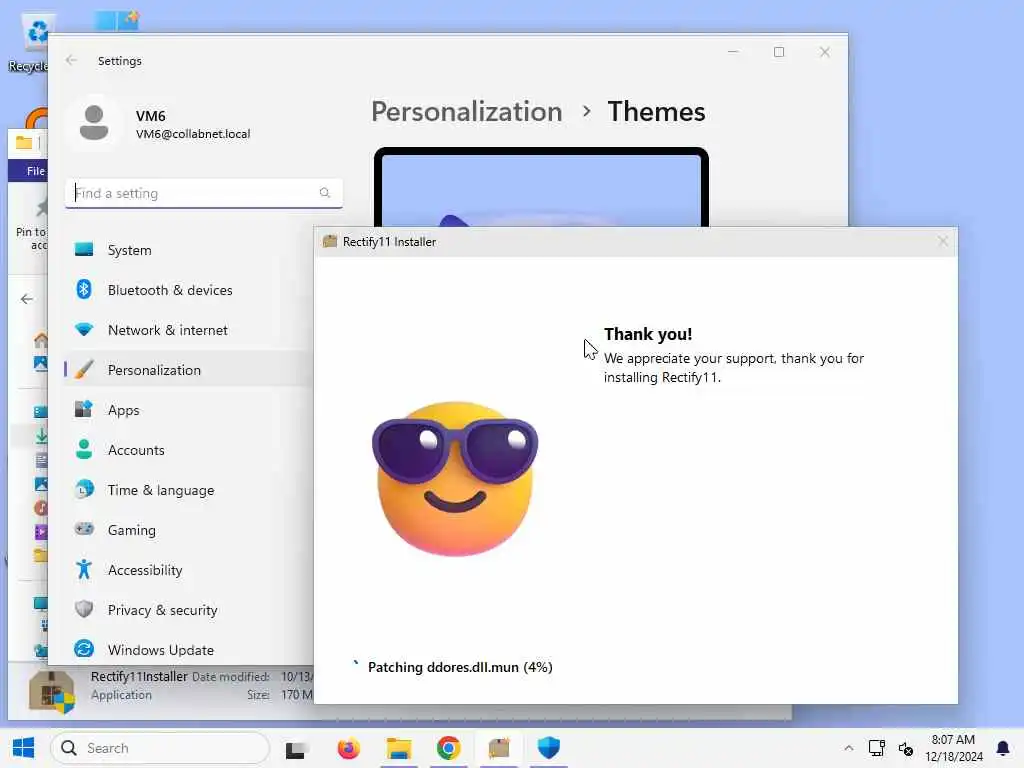
Task: Select Personalization in settings sidebar
Action: coord(189,370)
